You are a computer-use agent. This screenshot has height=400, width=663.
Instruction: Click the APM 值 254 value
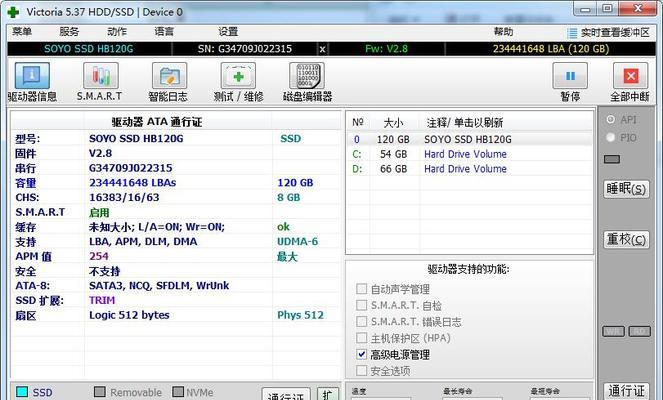pos(99,256)
